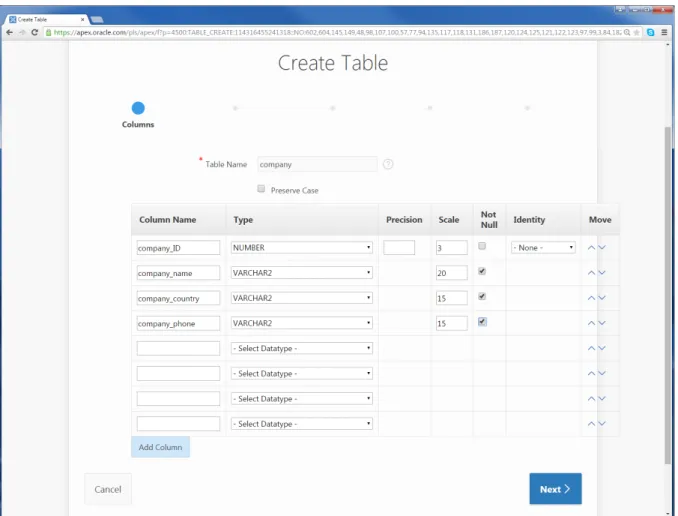Click empty column name field in sixth row
678x516 pixels.
tap(178, 373)
